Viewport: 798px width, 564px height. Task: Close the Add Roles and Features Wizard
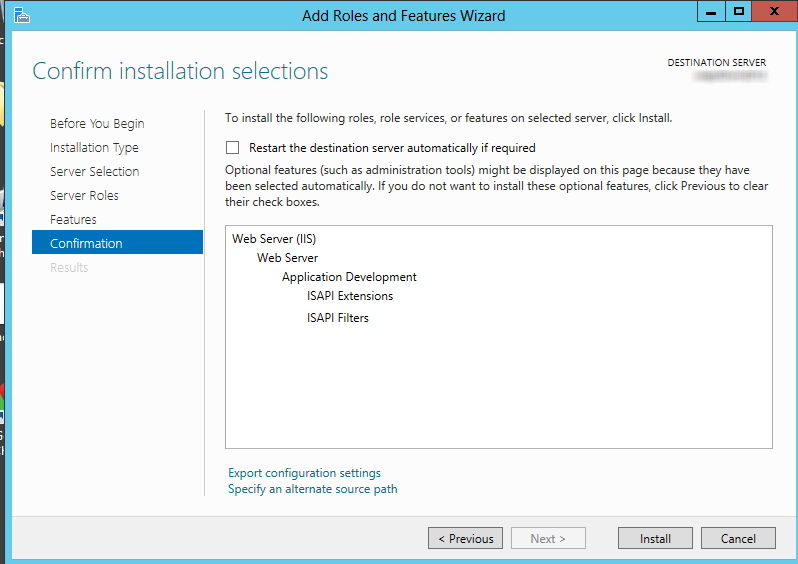pyautogui.click(x=773, y=11)
